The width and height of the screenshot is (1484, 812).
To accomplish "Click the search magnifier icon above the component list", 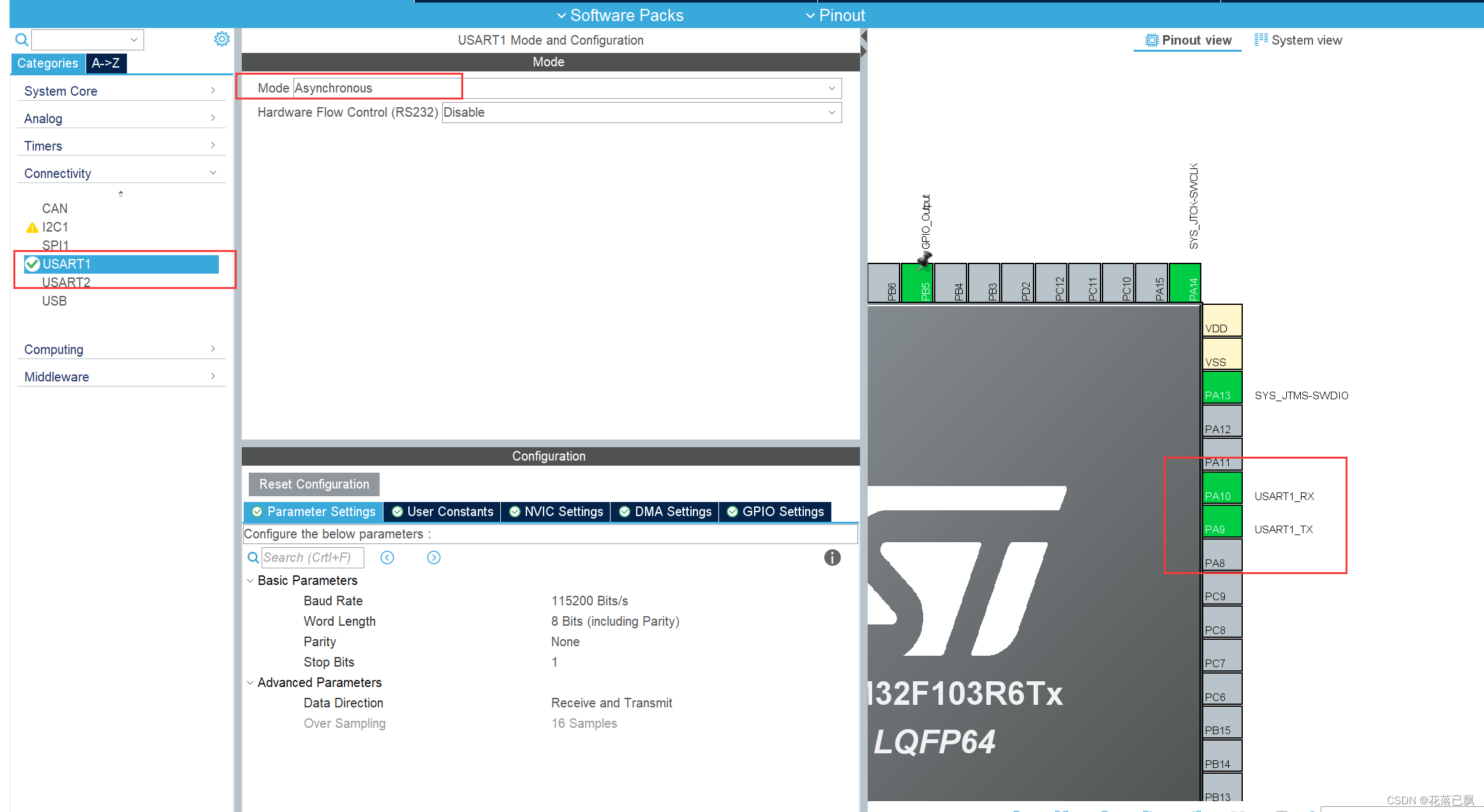I will click(21, 39).
